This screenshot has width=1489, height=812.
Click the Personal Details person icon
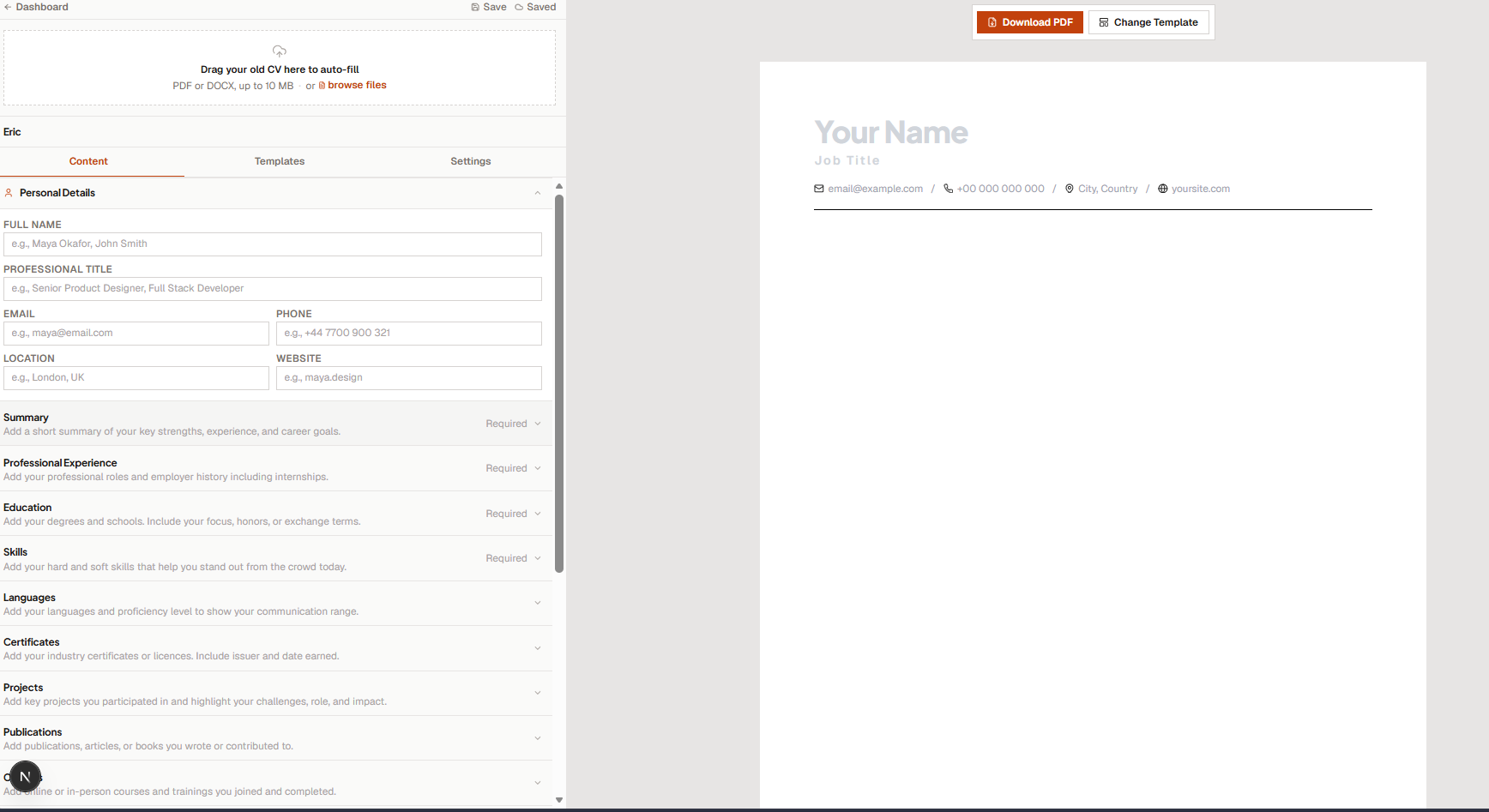[9, 193]
